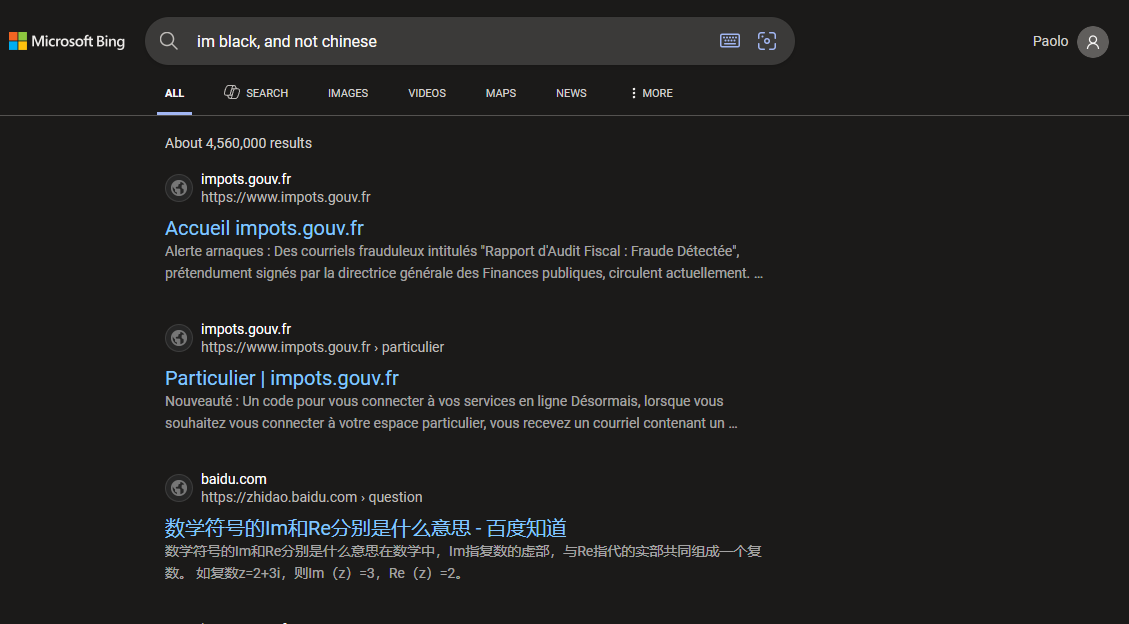Start a visual search with the camera icon

point(767,41)
